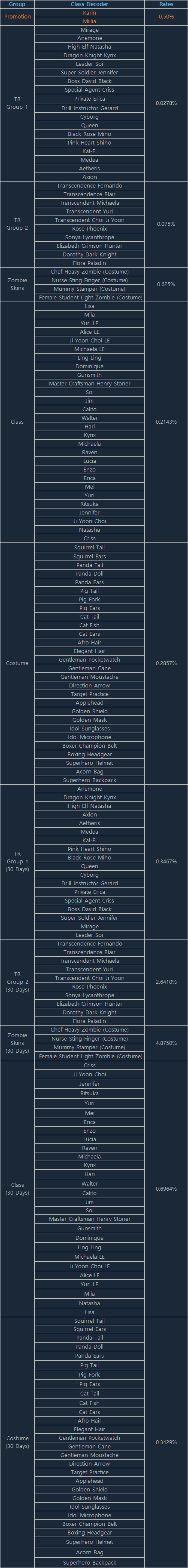This screenshot has height=1568, width=188.
Task: Select the orange Karin promotion entry
Action: 89,13
